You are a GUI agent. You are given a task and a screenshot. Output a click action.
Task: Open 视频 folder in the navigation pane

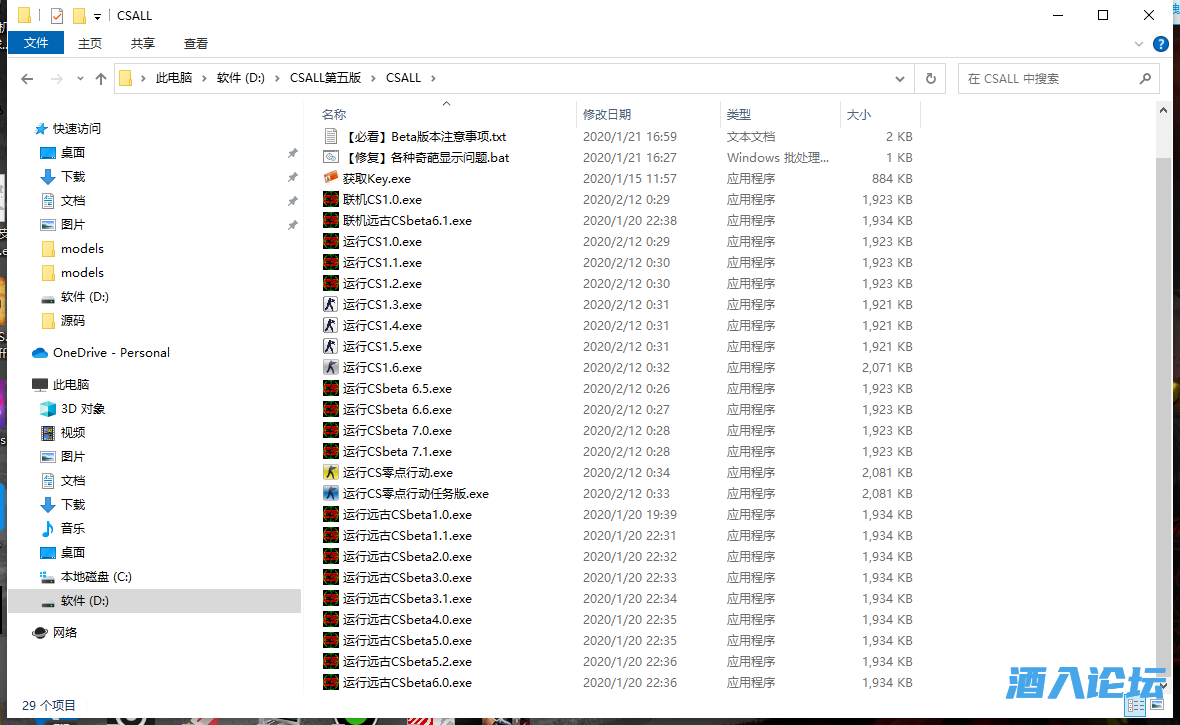click(73, 433)
